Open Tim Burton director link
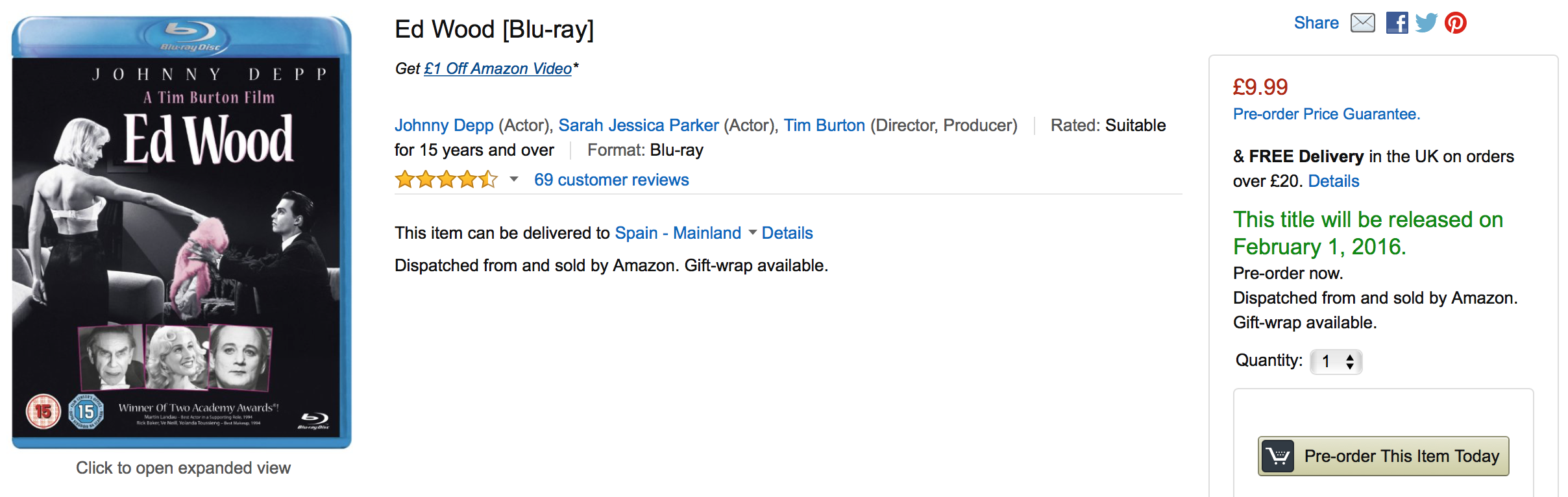The height and width of the screenshot is (497, 1568). (x=824, y=125)
